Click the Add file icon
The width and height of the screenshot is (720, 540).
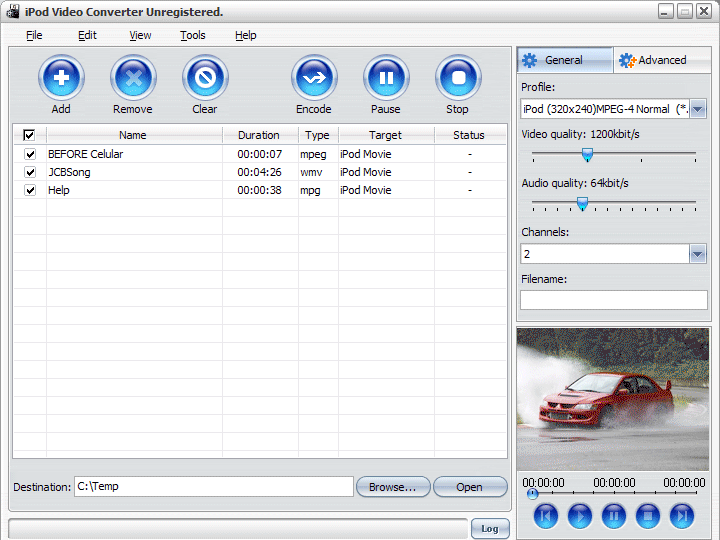coord(61,78)
